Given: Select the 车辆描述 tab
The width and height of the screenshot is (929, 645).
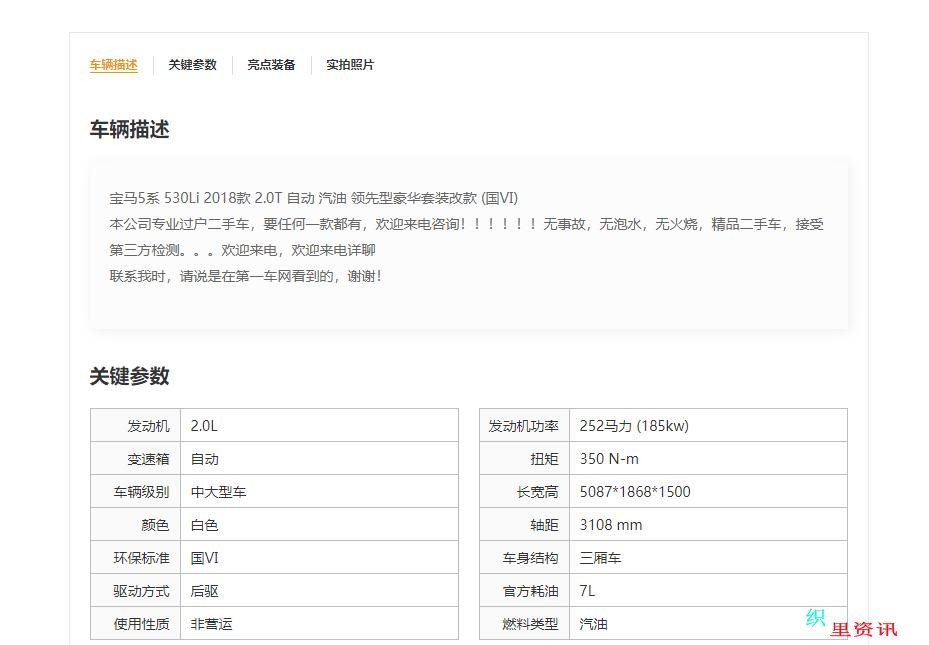Looking at the screenshot, I should pos(114,65).
